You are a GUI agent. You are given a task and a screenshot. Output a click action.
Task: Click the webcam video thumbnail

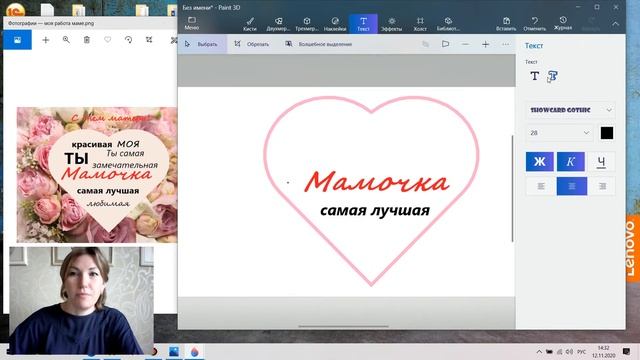pyautogui.click(x=82, y=300)
